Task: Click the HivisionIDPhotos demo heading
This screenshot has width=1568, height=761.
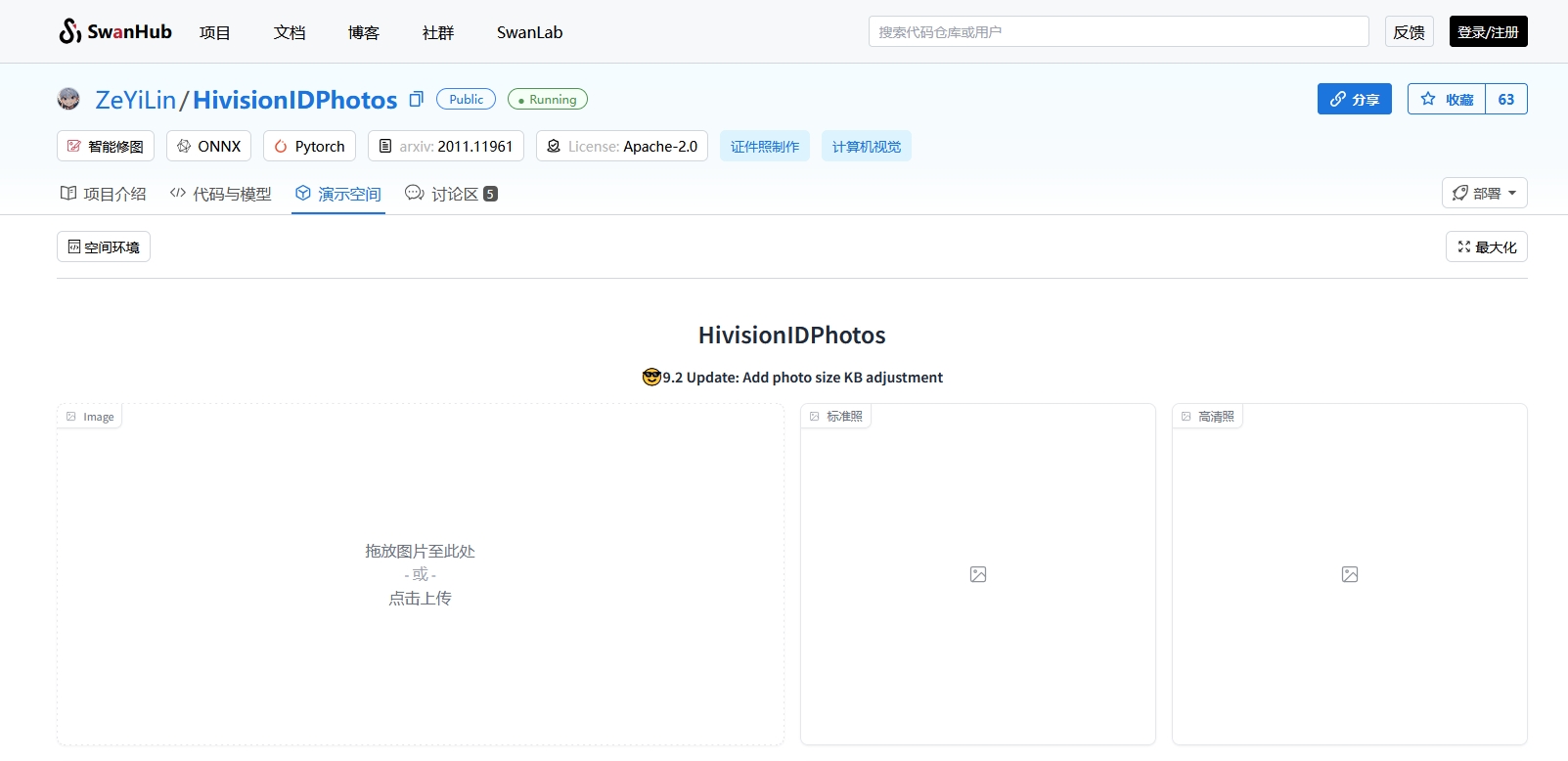Action: 792,336
